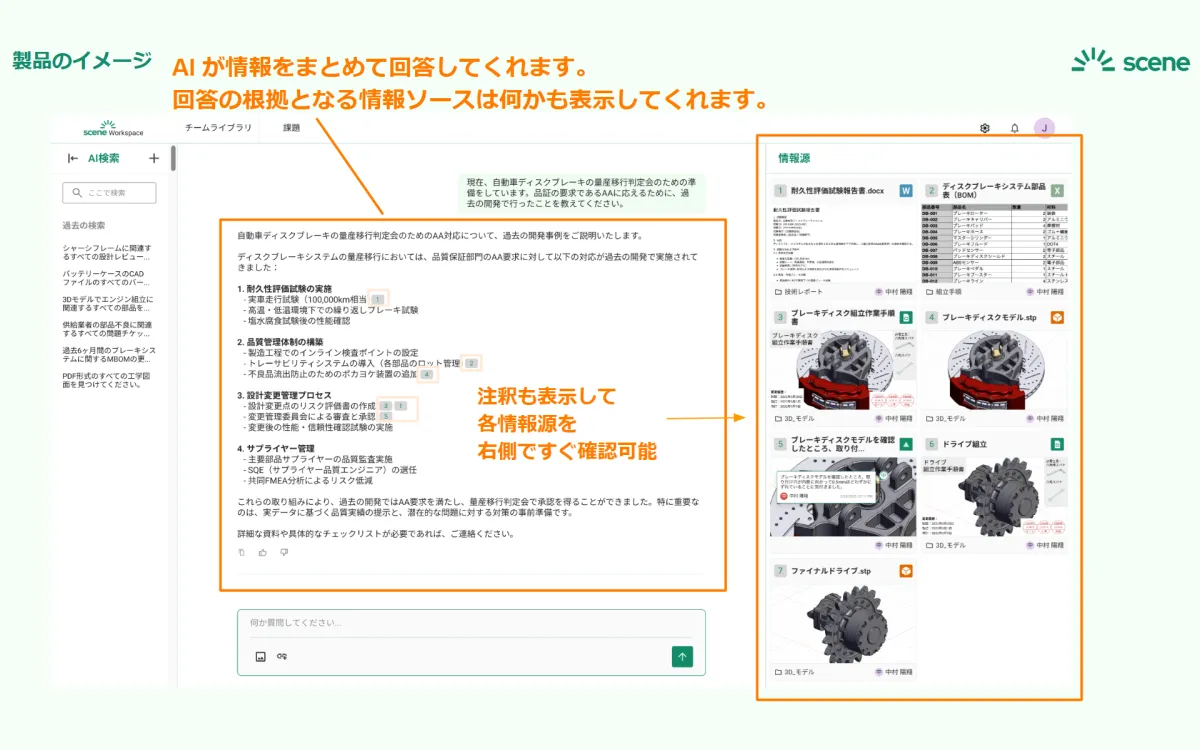This screenshot has height=750, width=1200.
Task: Give the answer a thumbs down
Action: coord(284,552)
